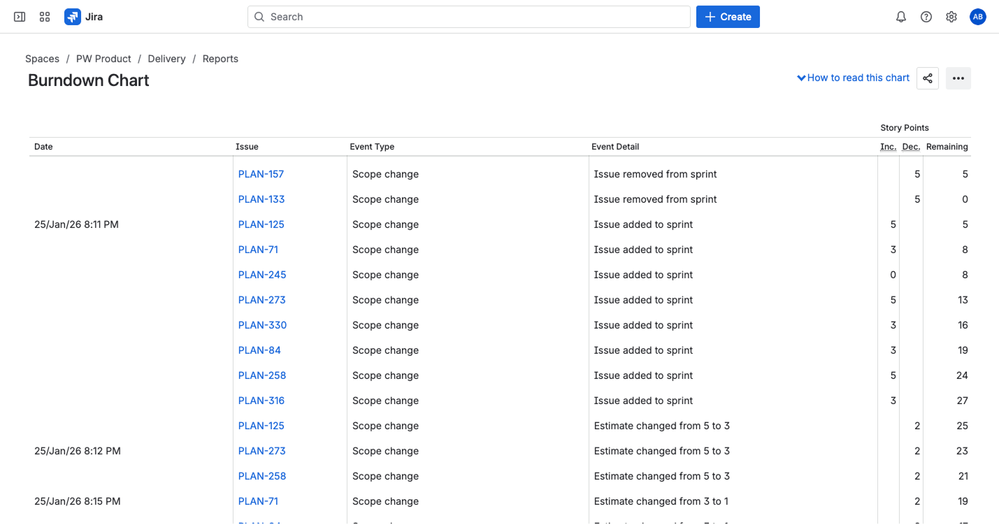The image size is (999, 525).
Task: Go to the Spaces breadcrumb
Action: [42, 59]
